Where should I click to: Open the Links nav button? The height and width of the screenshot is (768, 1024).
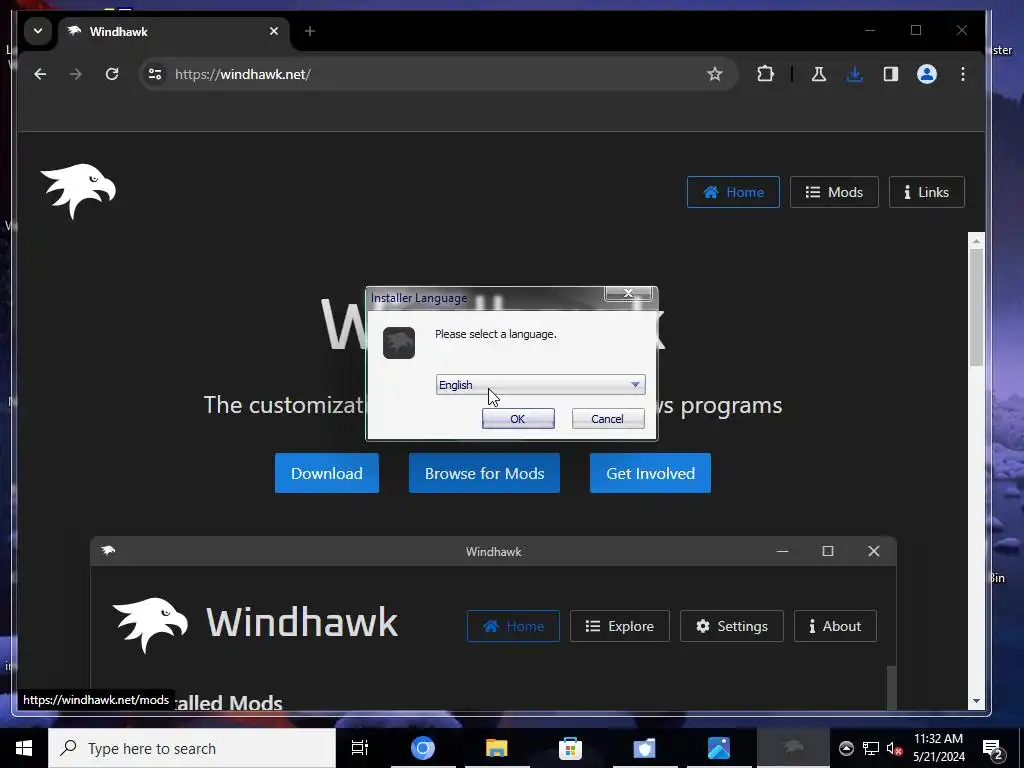[x=926, y=192]
